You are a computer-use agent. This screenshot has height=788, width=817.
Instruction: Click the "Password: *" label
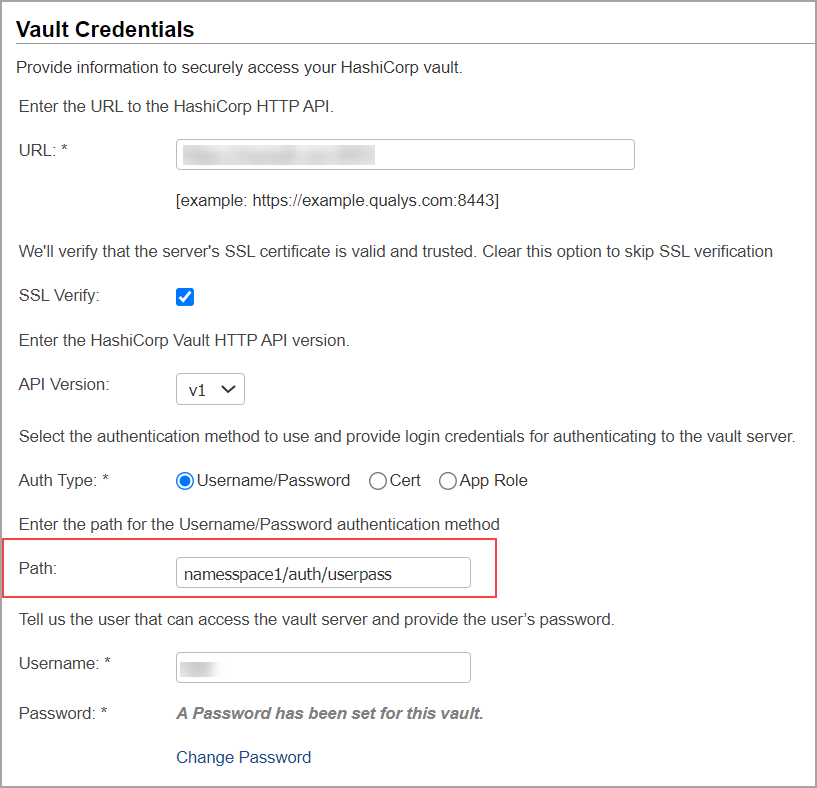[63, 713]
